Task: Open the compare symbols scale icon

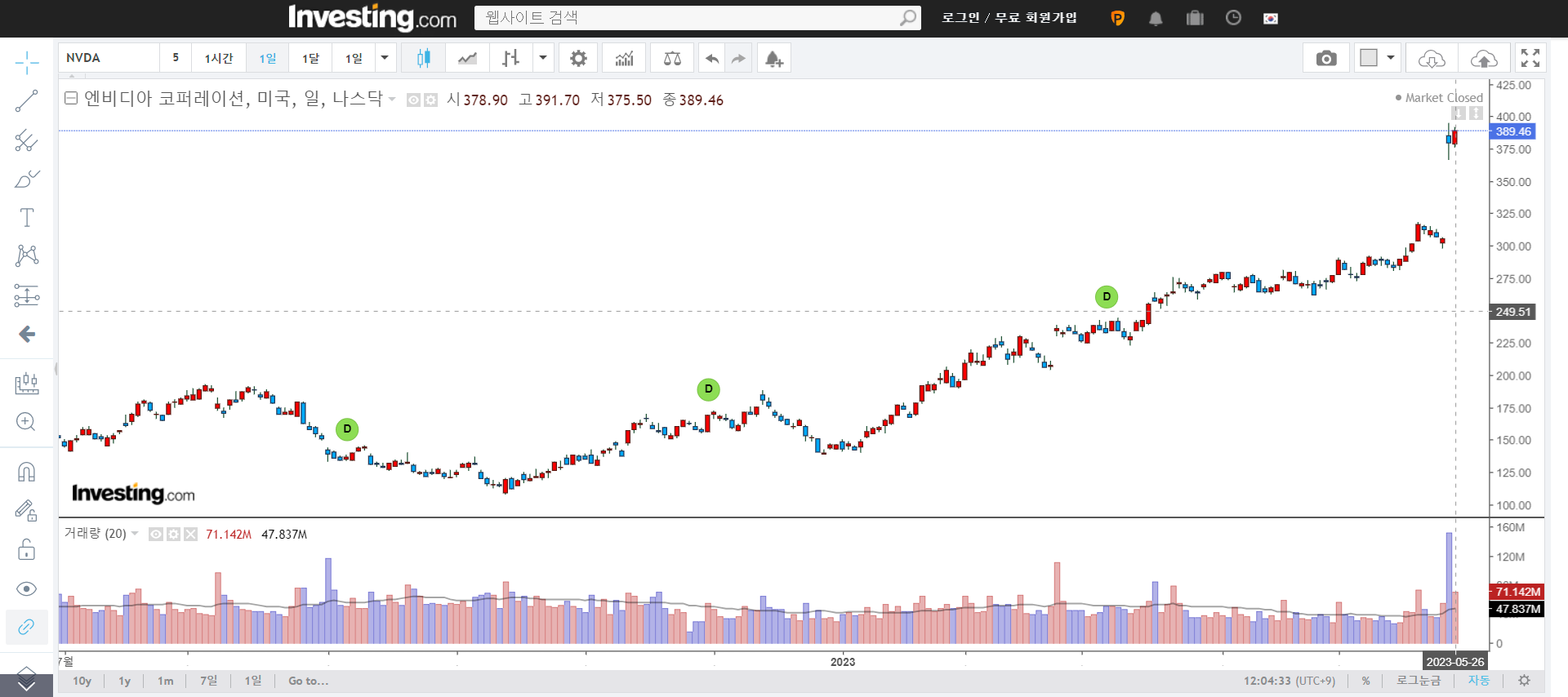Action: 672,58
